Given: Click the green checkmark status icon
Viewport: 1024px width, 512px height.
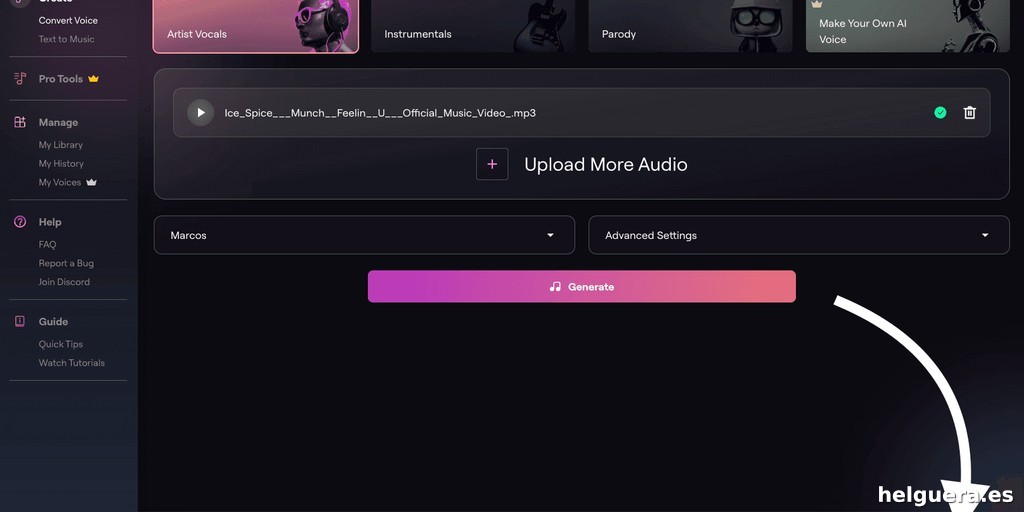Looking at the screenshot, I should point(940,113).
